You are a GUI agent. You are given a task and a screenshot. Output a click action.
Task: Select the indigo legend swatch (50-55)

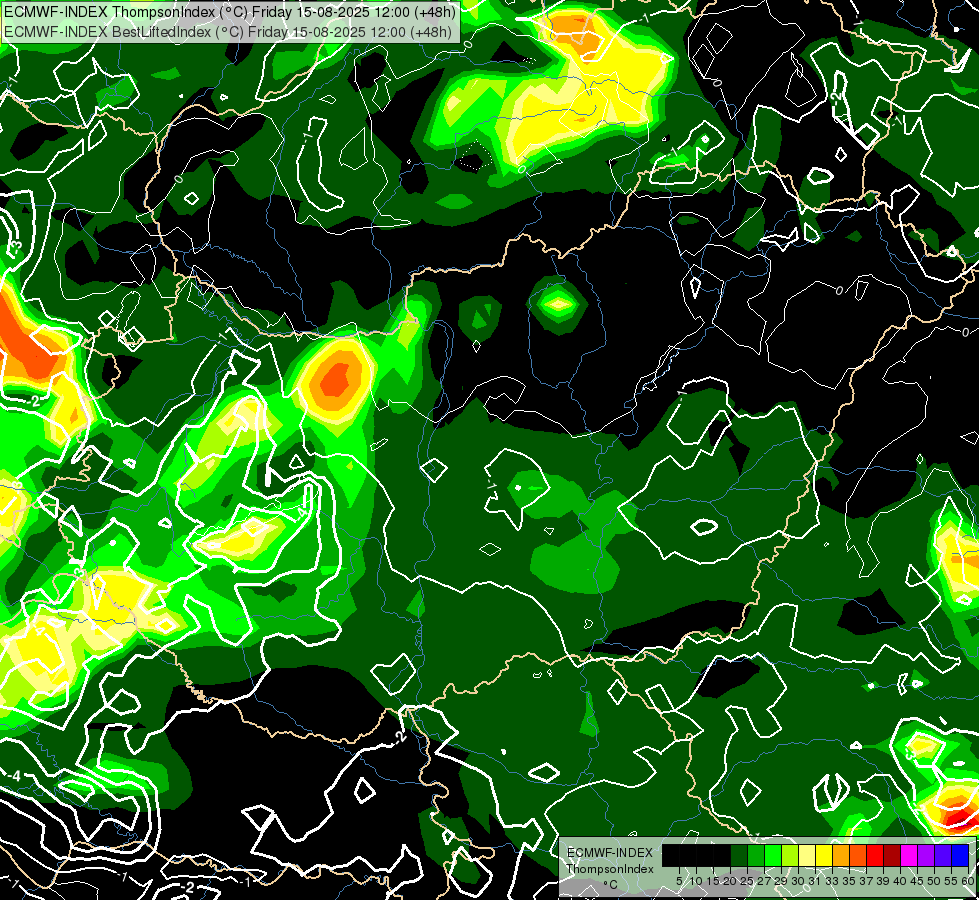[x=943, y=855]
